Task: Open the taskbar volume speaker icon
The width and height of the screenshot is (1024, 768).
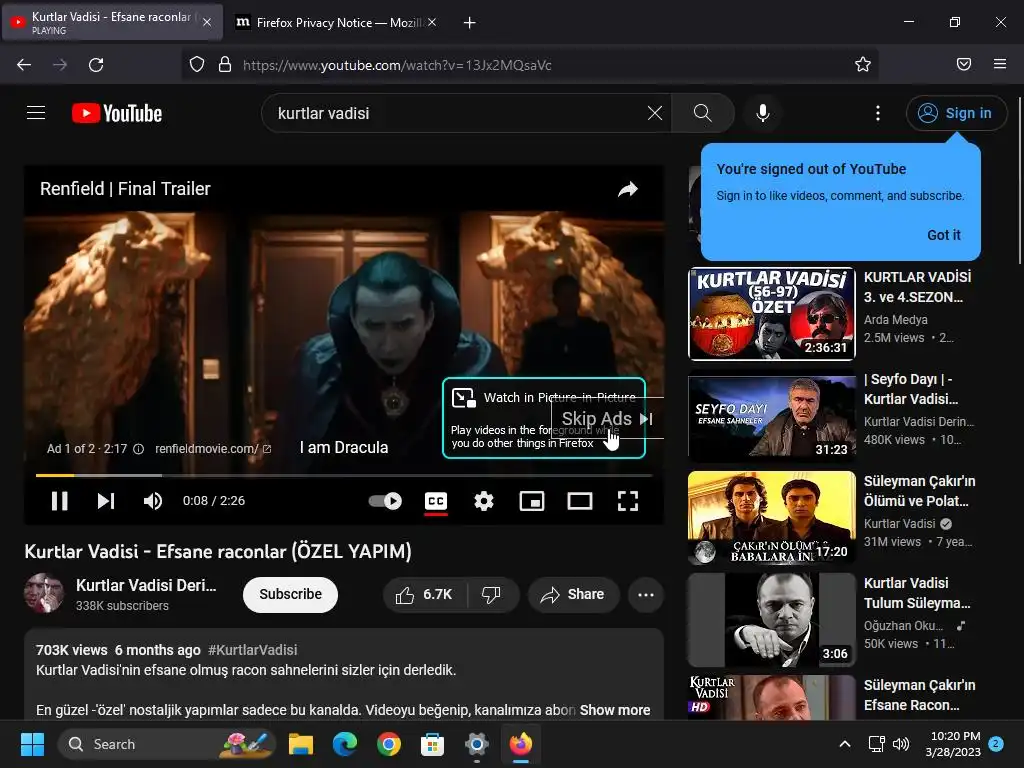Action: [901, 744]
